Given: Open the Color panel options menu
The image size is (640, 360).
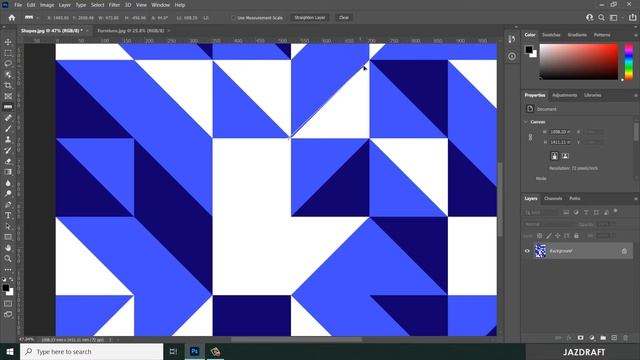Looking at the screenshot, I should click(636, 35).
